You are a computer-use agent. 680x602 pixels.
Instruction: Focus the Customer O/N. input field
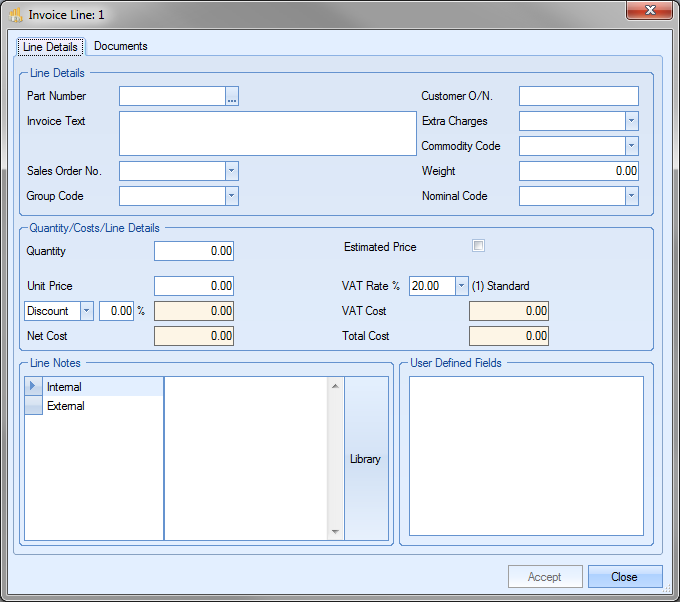(578, 96)
